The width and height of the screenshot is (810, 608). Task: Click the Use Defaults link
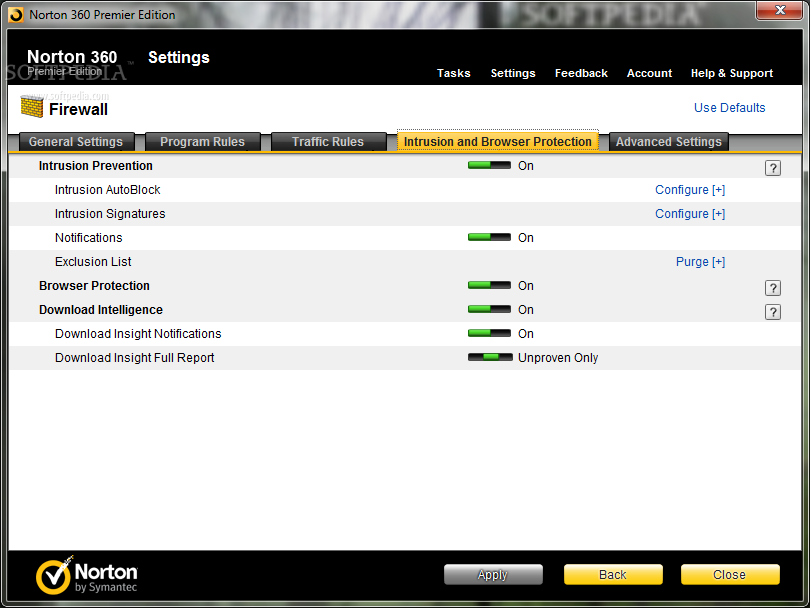[x=729, y=107]
